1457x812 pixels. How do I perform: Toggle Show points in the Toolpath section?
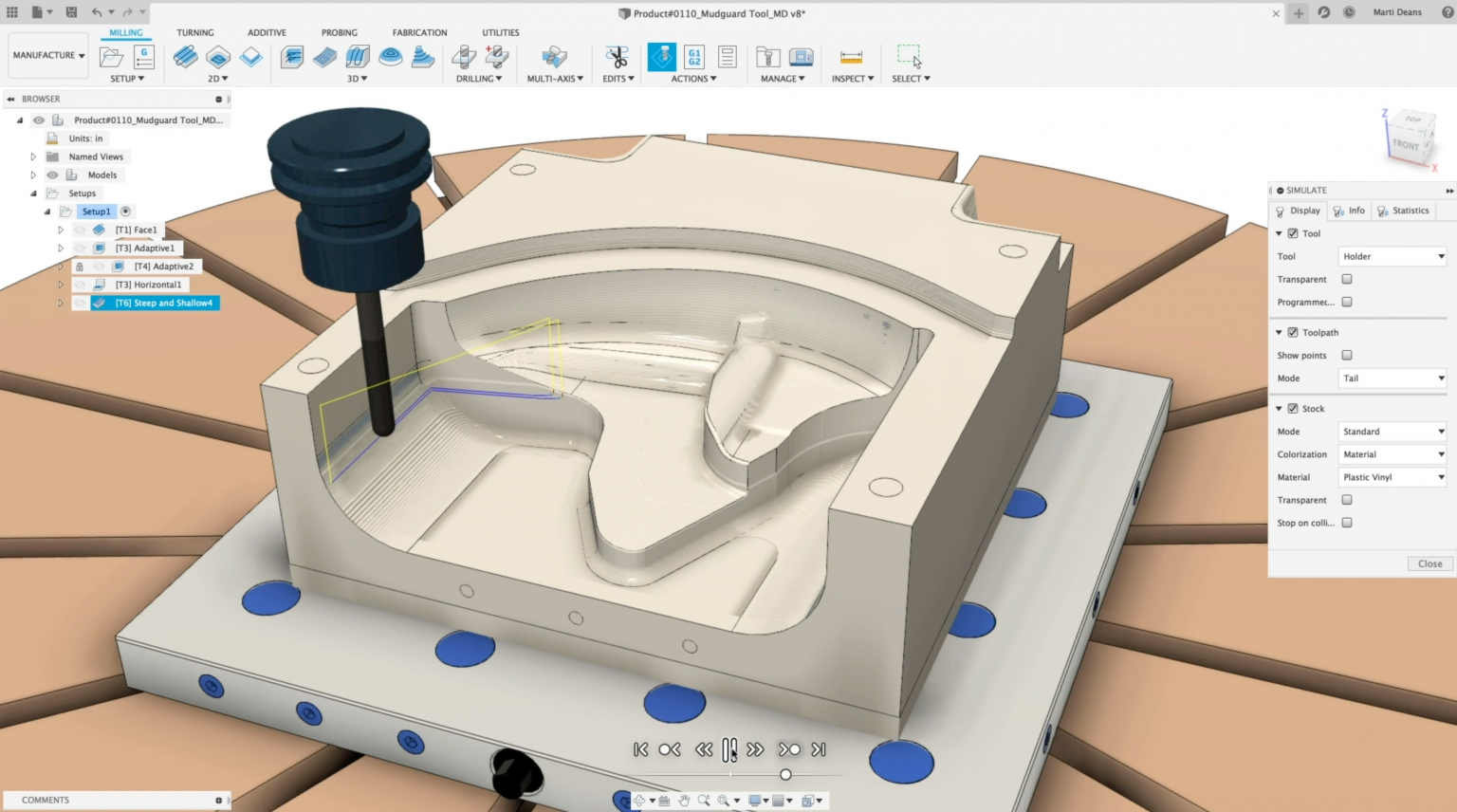pyautogui.click(x=1347, y=355)
